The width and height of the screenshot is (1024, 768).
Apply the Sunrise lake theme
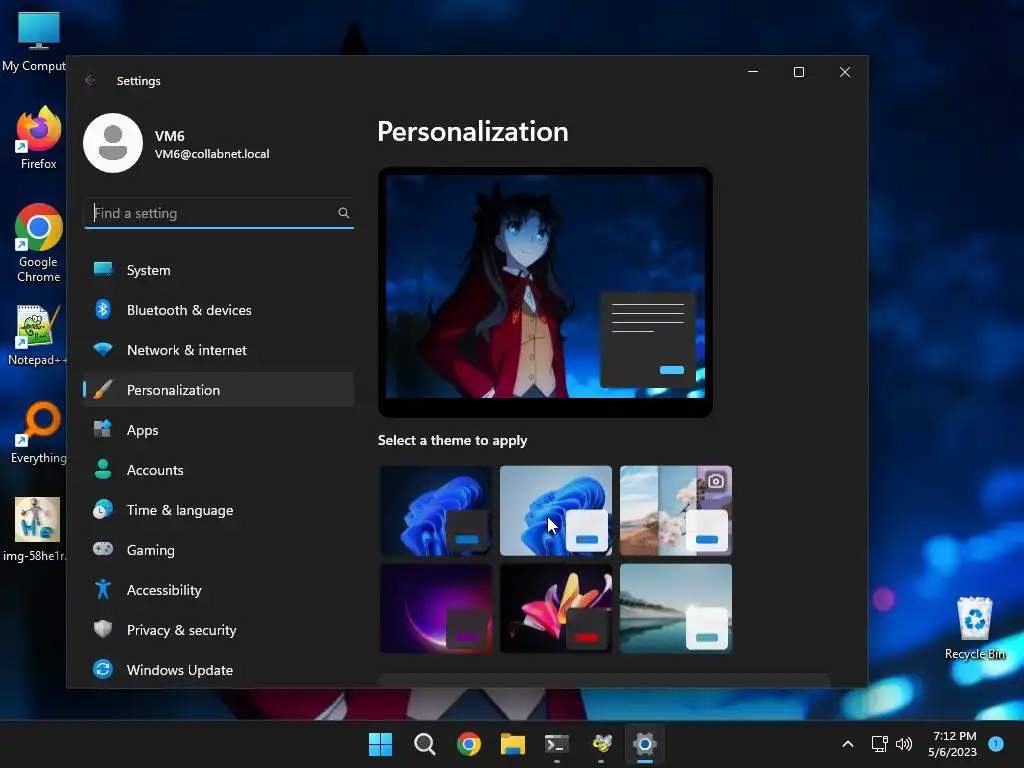(x=676, y=609)
